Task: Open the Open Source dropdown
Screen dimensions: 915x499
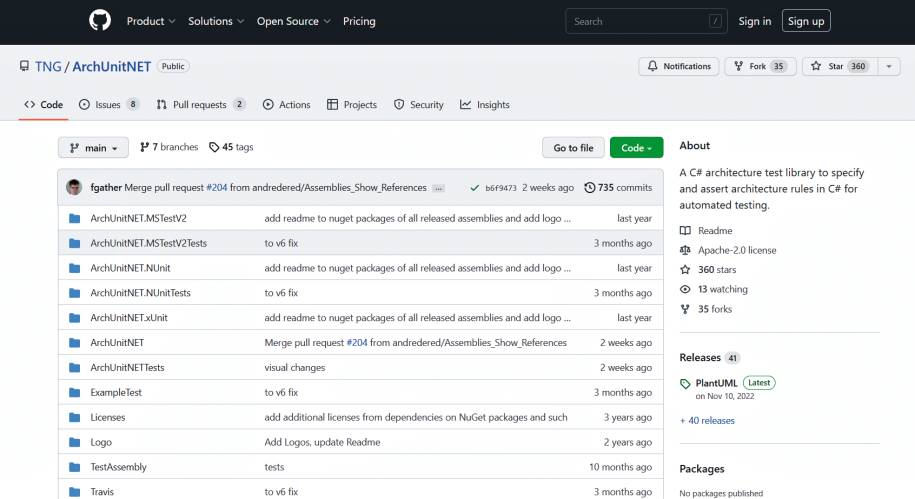Action: (294, 21)
